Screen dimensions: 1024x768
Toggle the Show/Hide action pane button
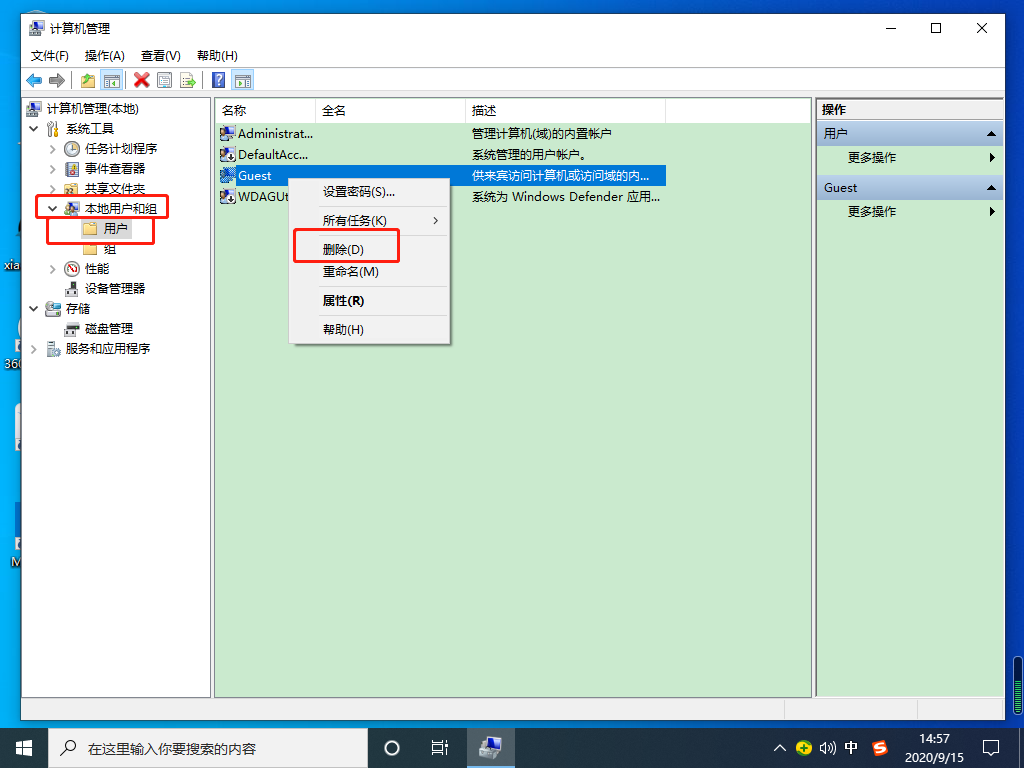tap(242, 80)
